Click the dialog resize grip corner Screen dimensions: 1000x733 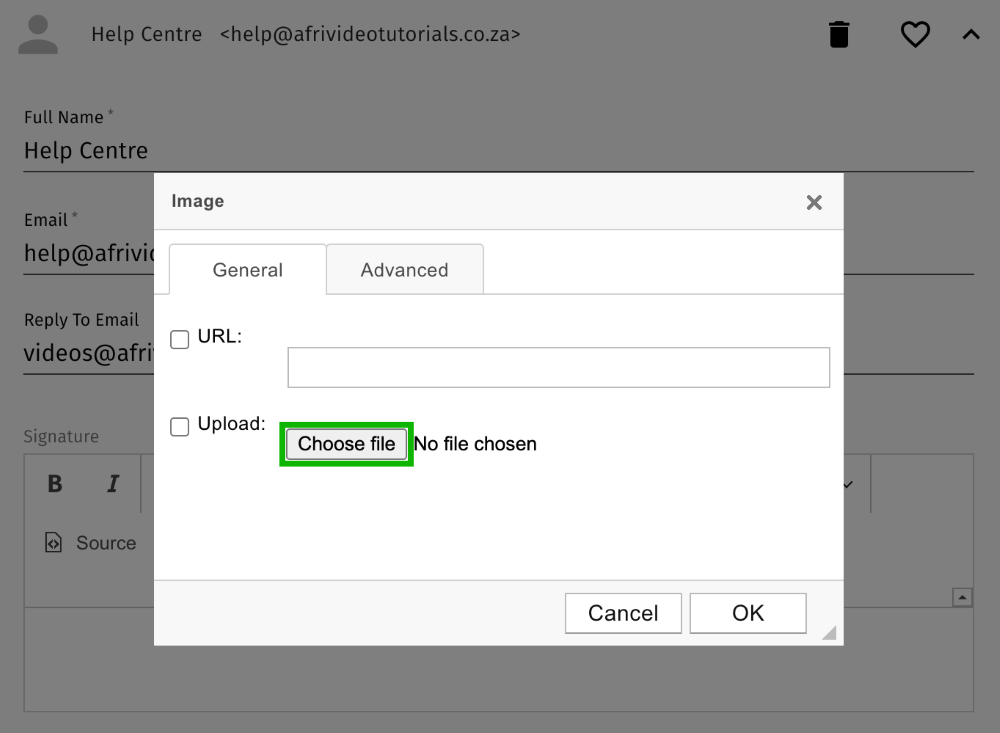click(x=829, y=632)
